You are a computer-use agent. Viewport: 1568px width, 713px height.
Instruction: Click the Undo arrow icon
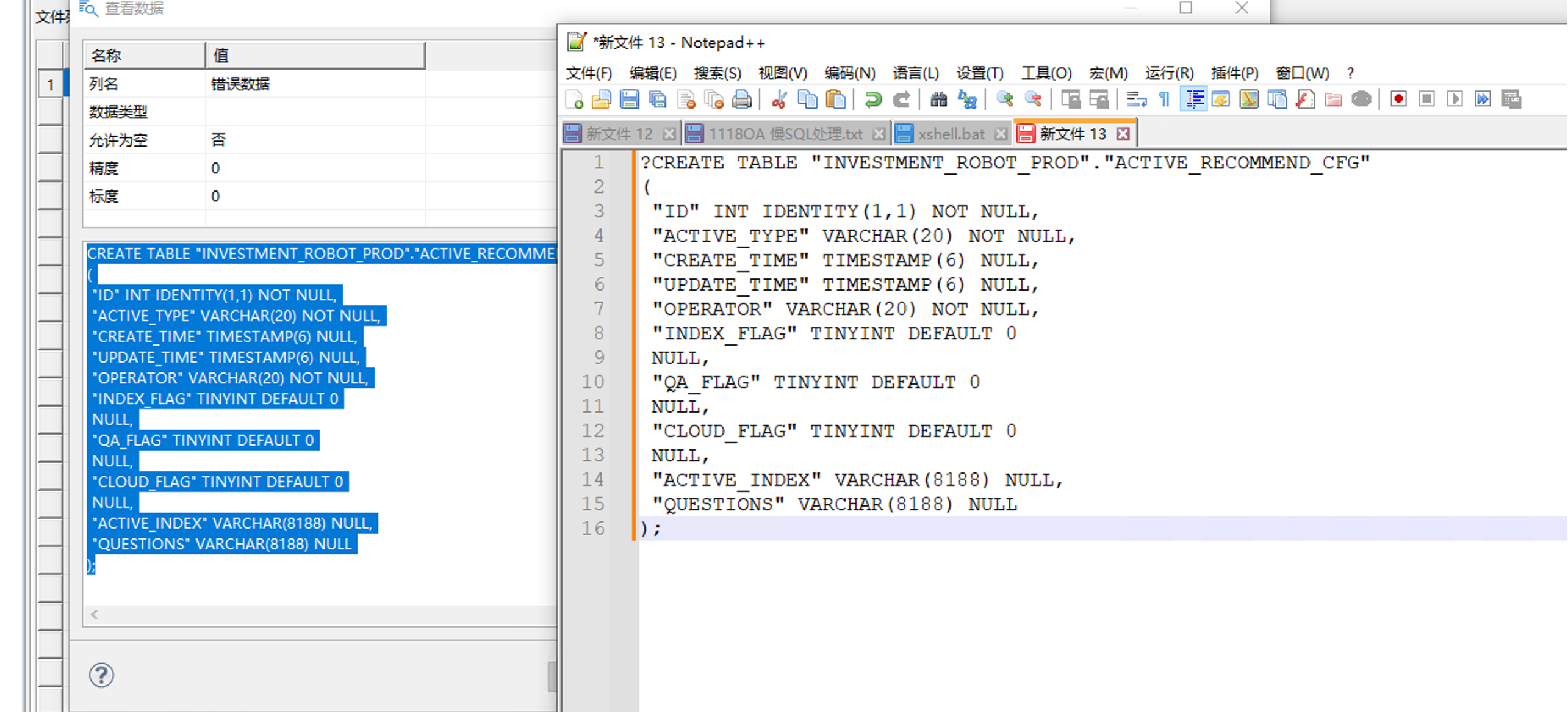(873, 100)
